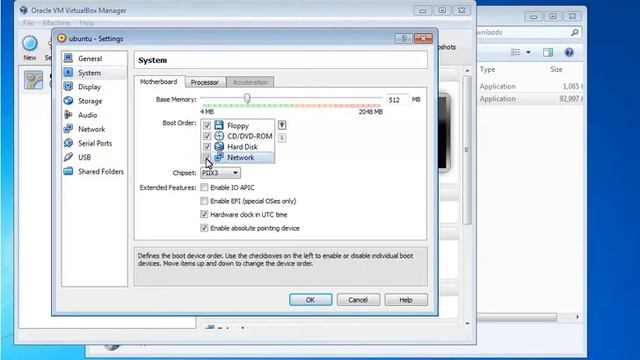Screen dimensions: 640x360
Task: Move boot device down with arrow button
Action: coord(282,138)
